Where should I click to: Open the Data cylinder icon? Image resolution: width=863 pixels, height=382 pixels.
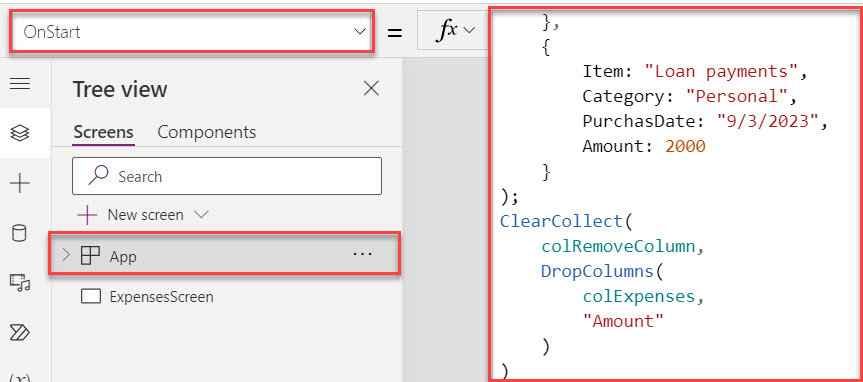click(x=20, y=233)
